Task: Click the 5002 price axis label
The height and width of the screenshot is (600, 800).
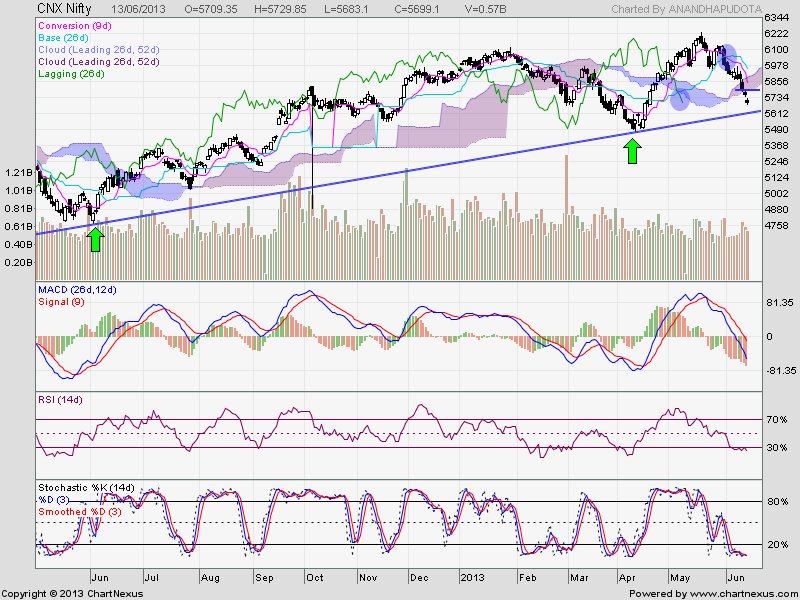Action: [776, 193]
